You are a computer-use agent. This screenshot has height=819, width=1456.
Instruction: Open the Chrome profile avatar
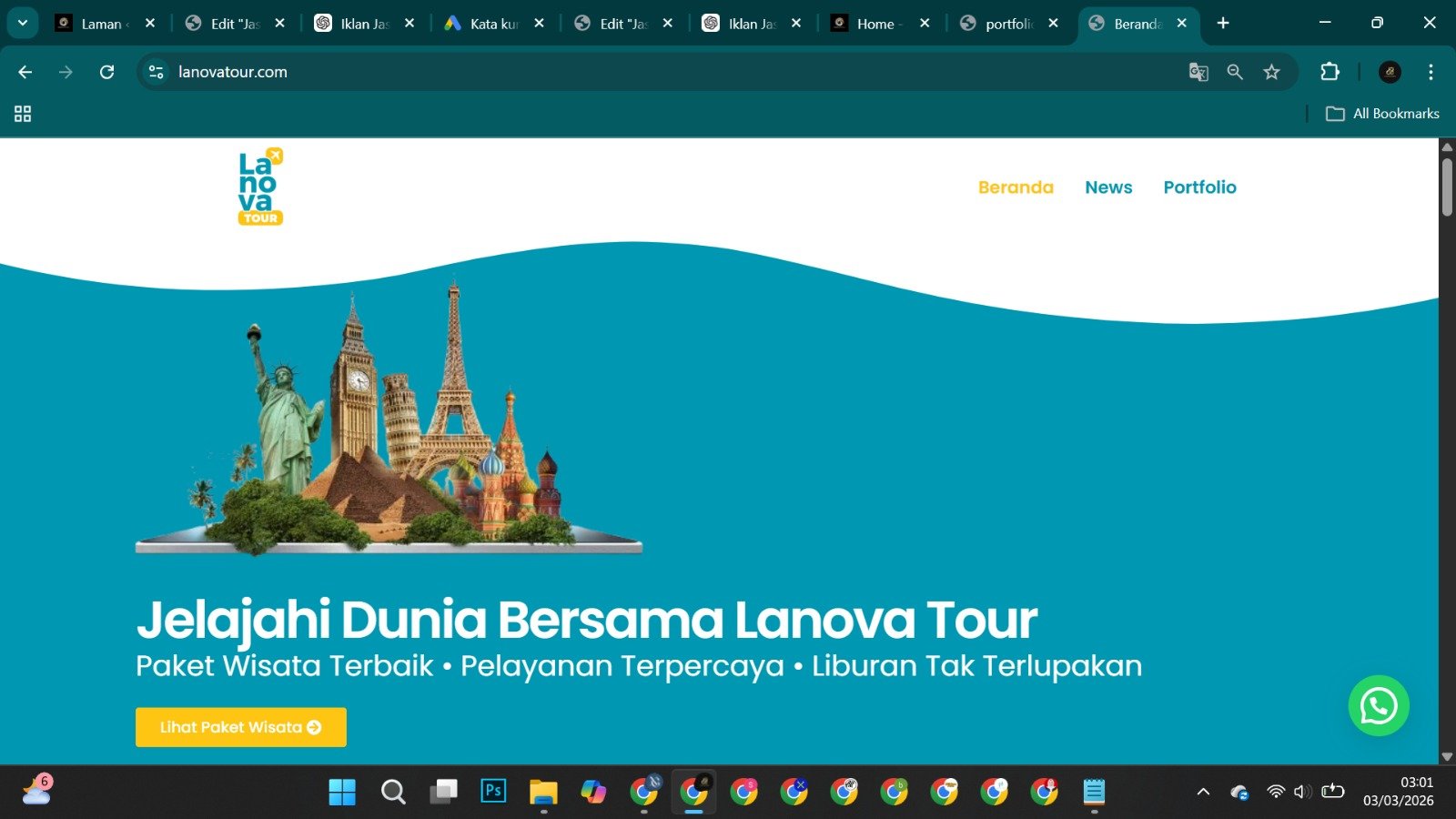(1390, 72)
